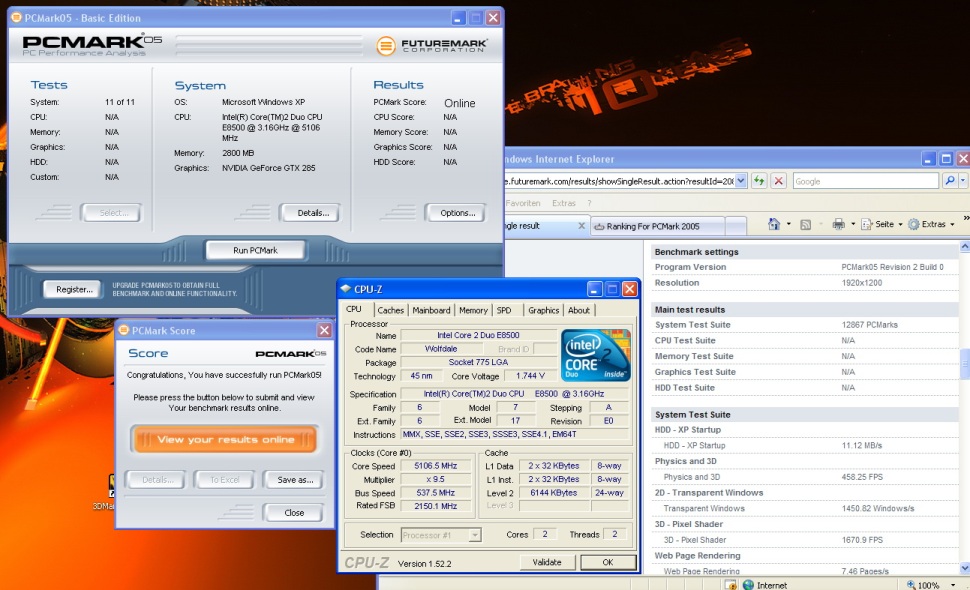The width and height of the screenshot is (970, 590).
Task: Click the Rated FSB 2150.1 MHz value
Action: (x=436, y=506)
